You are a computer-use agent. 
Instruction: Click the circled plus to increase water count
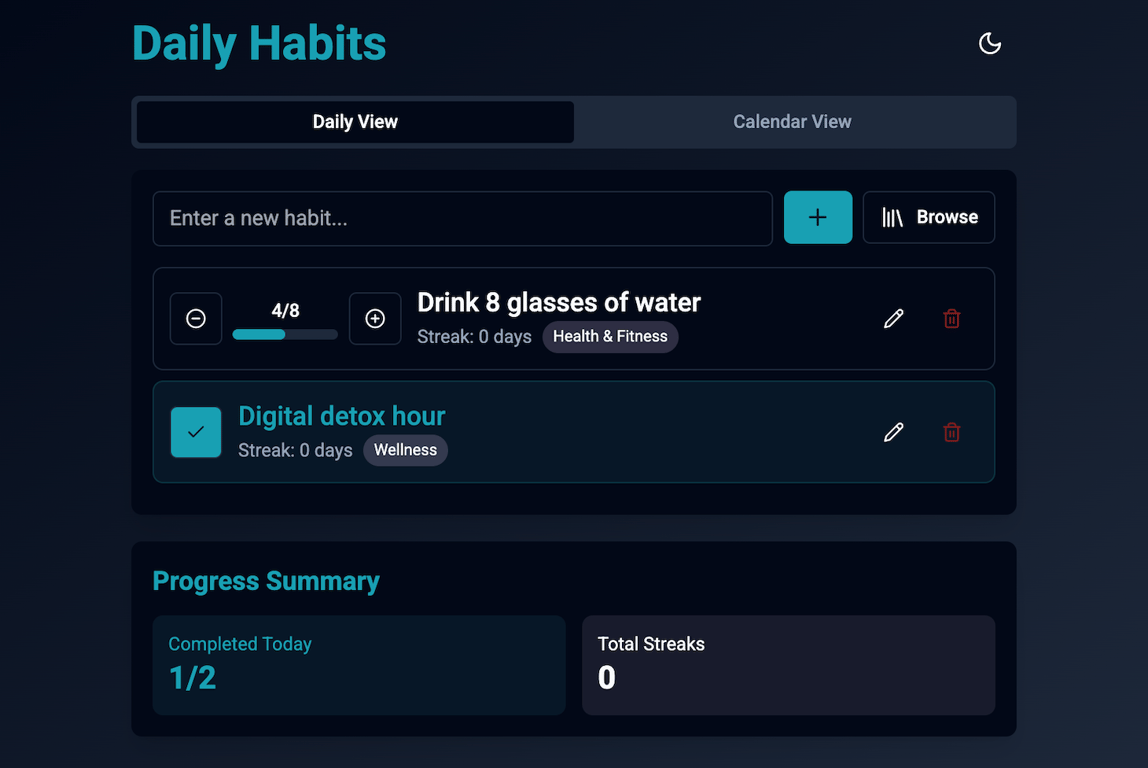tap(375, 318)
